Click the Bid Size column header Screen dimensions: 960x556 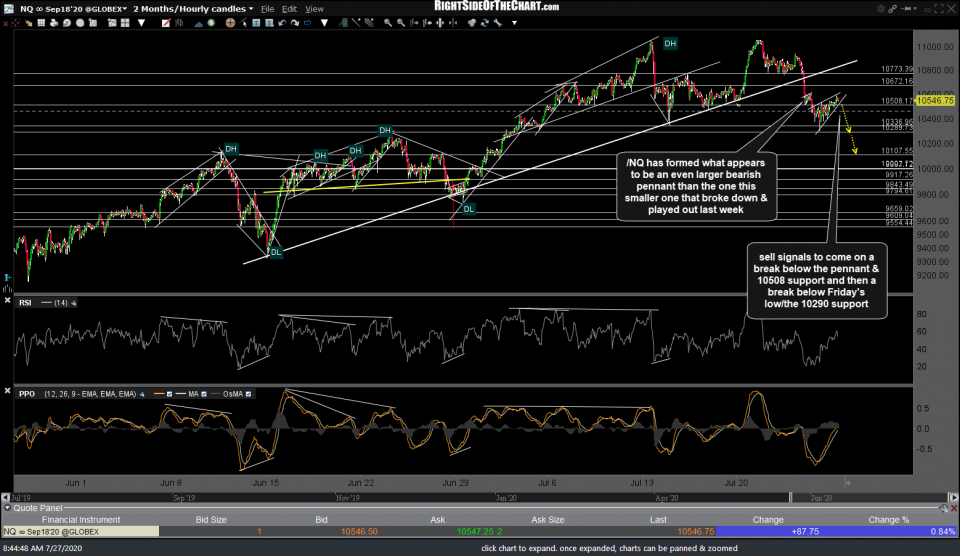coord(211,520)
